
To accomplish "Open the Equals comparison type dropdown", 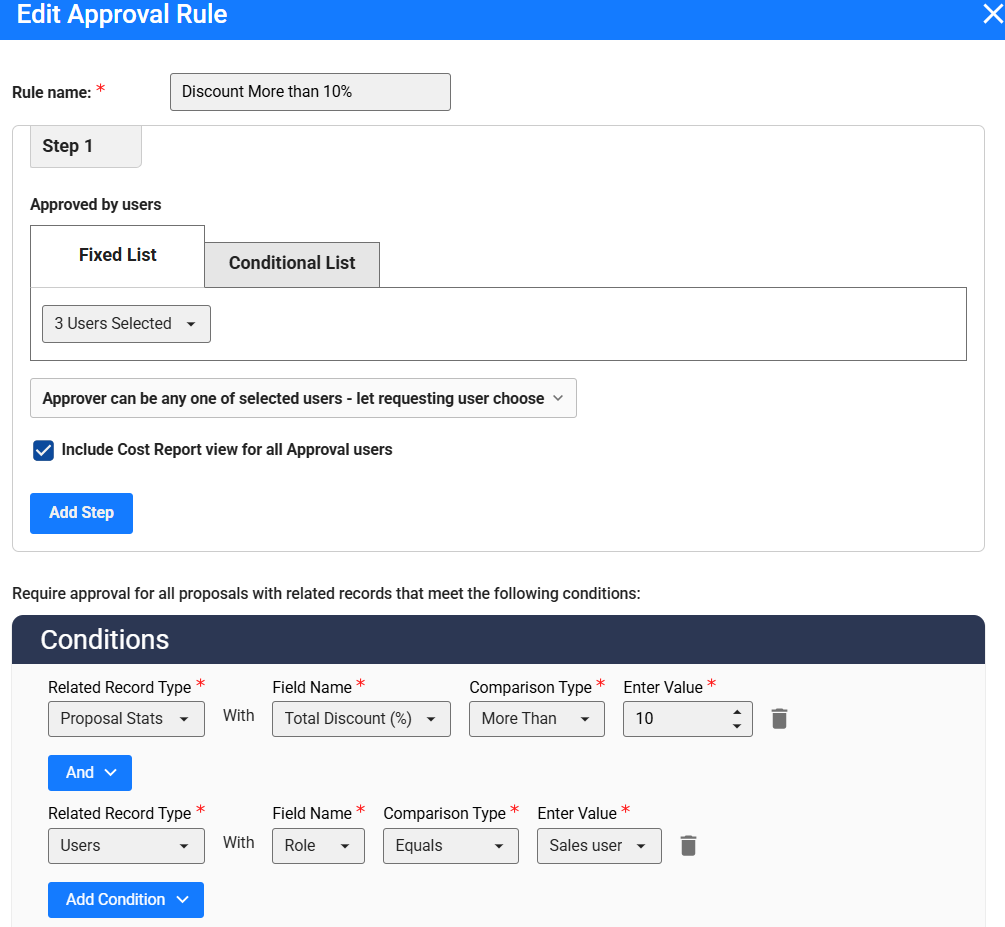I will tap(450, 846).
